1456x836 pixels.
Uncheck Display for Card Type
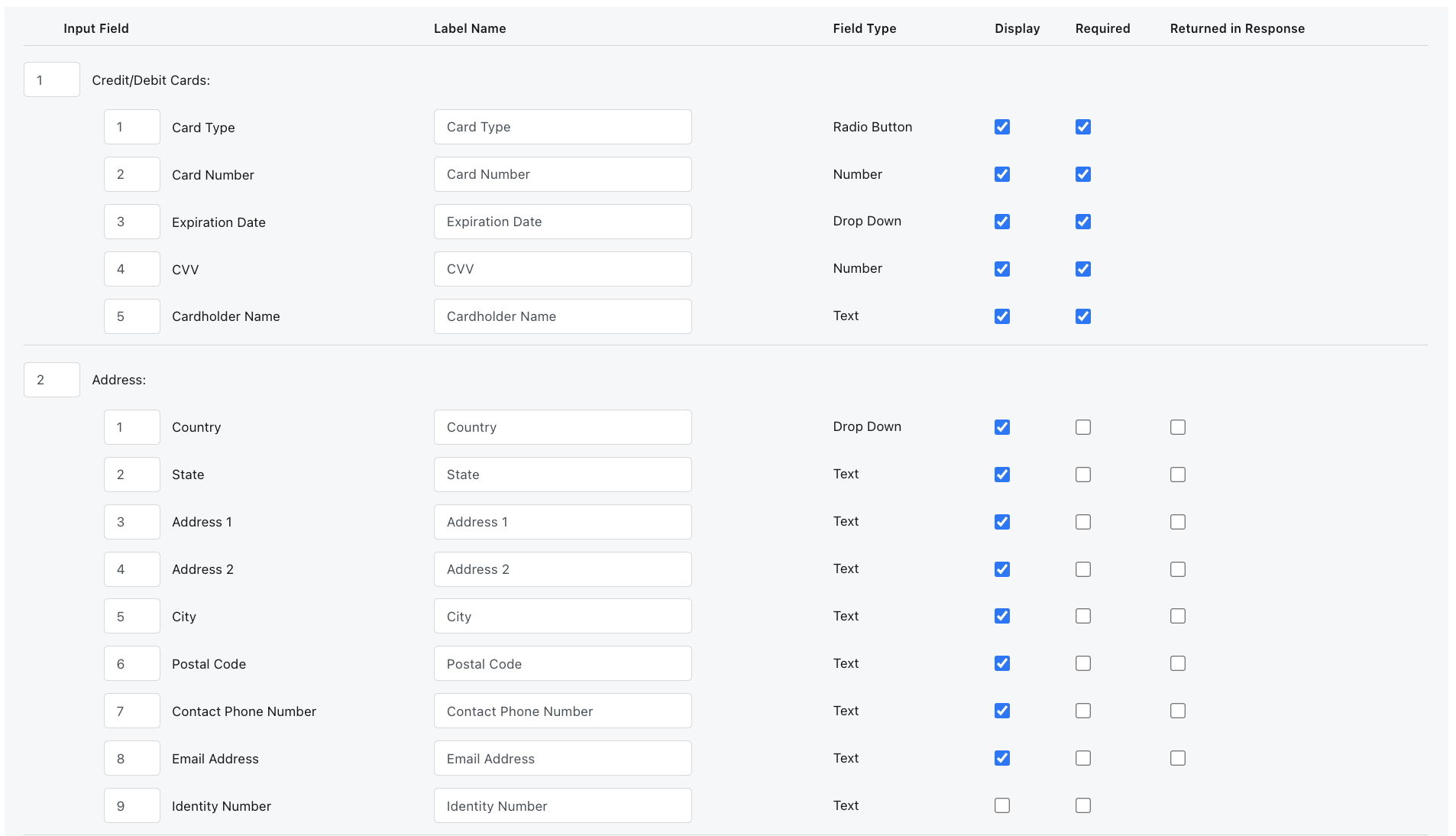click(x=1002, y=127)
